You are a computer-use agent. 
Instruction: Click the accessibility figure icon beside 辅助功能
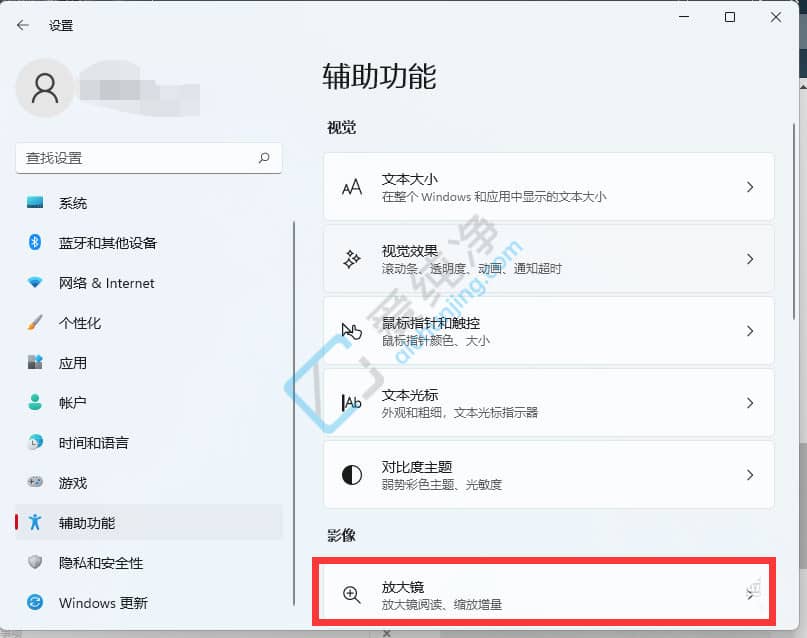(35, 522)
